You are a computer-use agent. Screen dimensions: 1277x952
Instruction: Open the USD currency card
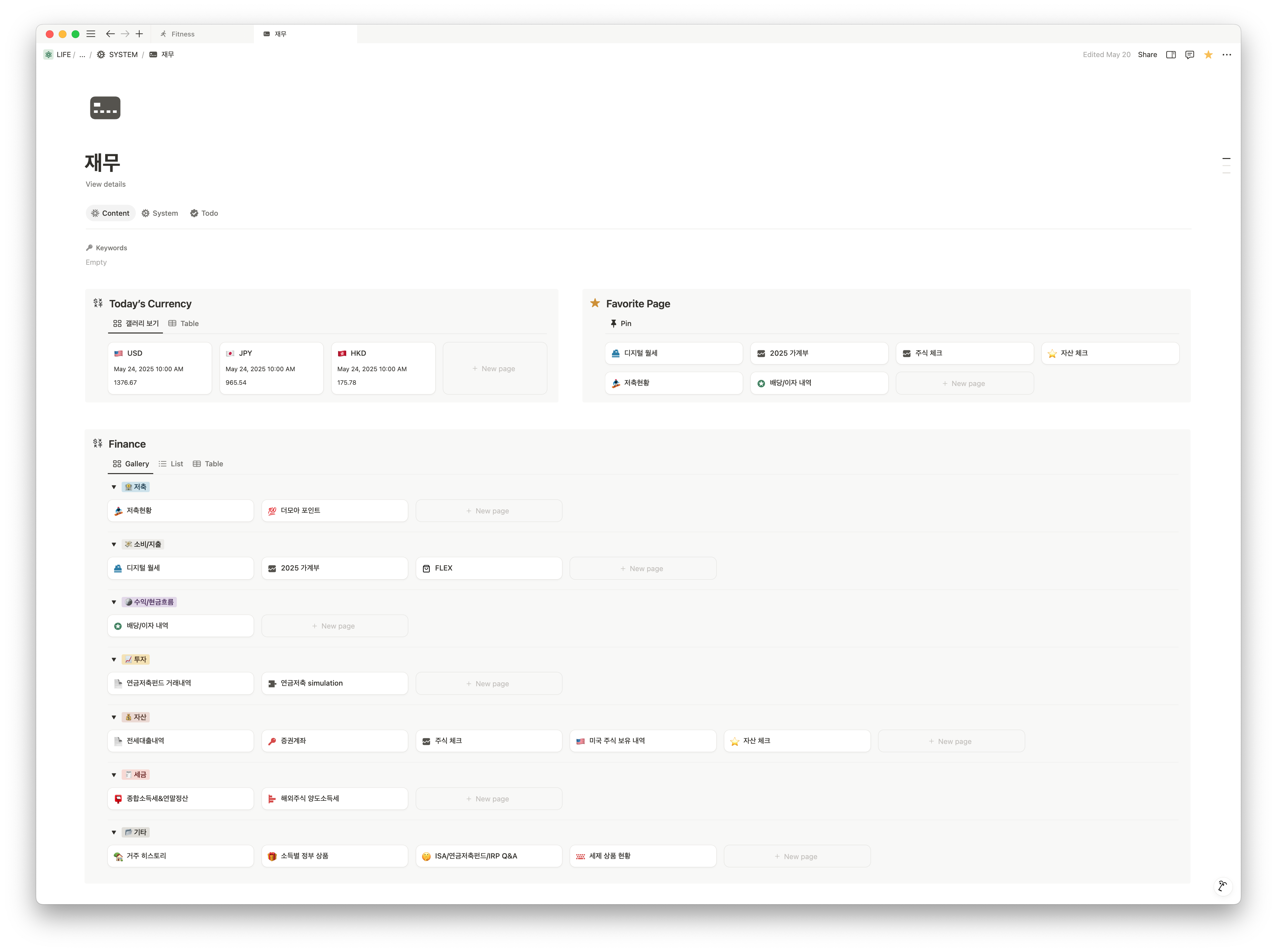160,368
